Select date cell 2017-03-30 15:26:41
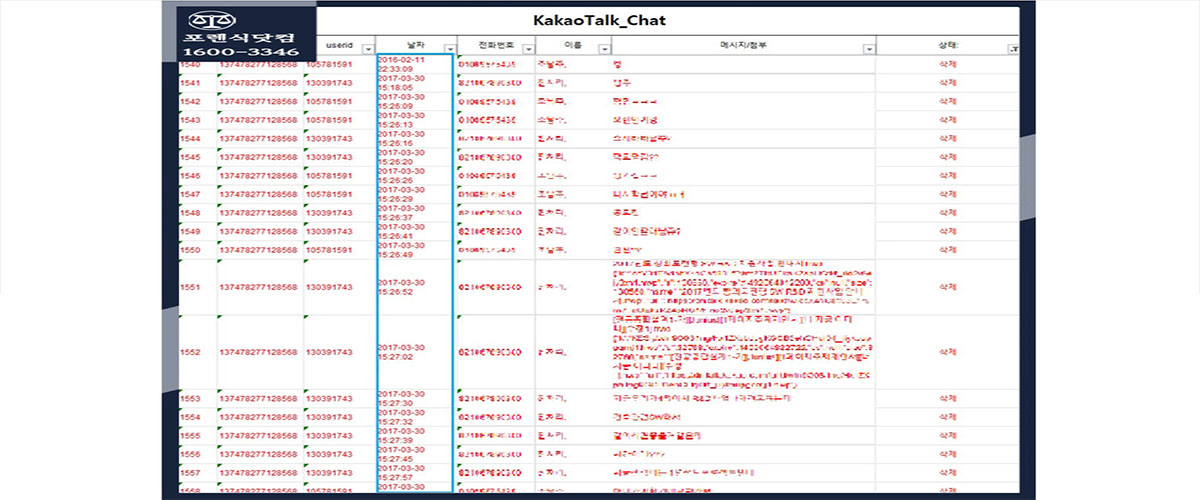This screenshot has height=500, width=1200. pos(415,231)
